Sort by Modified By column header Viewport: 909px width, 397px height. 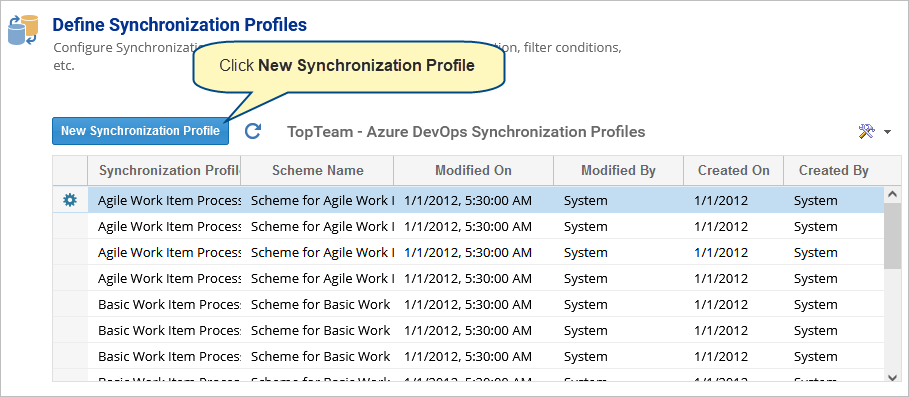pos(619,170)
